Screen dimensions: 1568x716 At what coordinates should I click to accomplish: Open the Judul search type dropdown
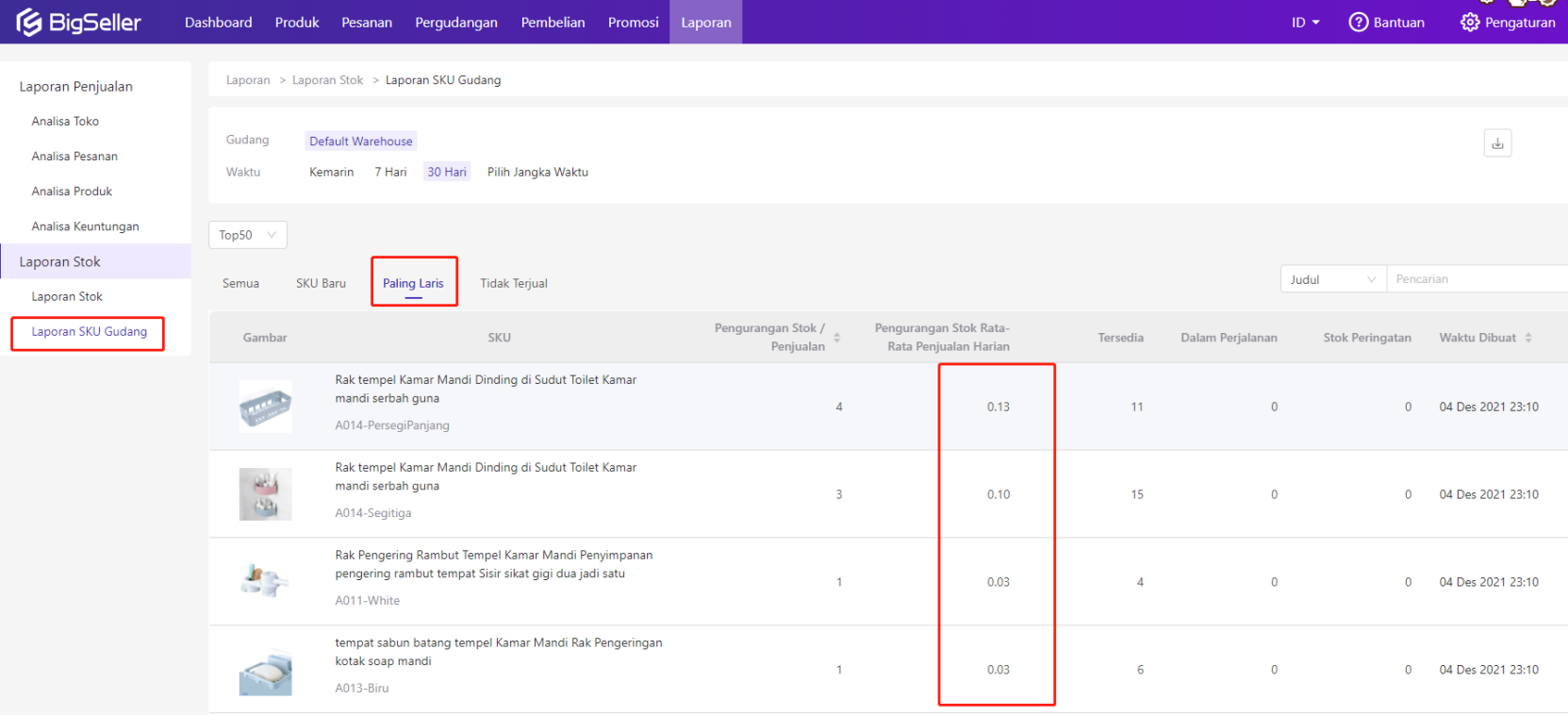click(x=1332, y=279)
